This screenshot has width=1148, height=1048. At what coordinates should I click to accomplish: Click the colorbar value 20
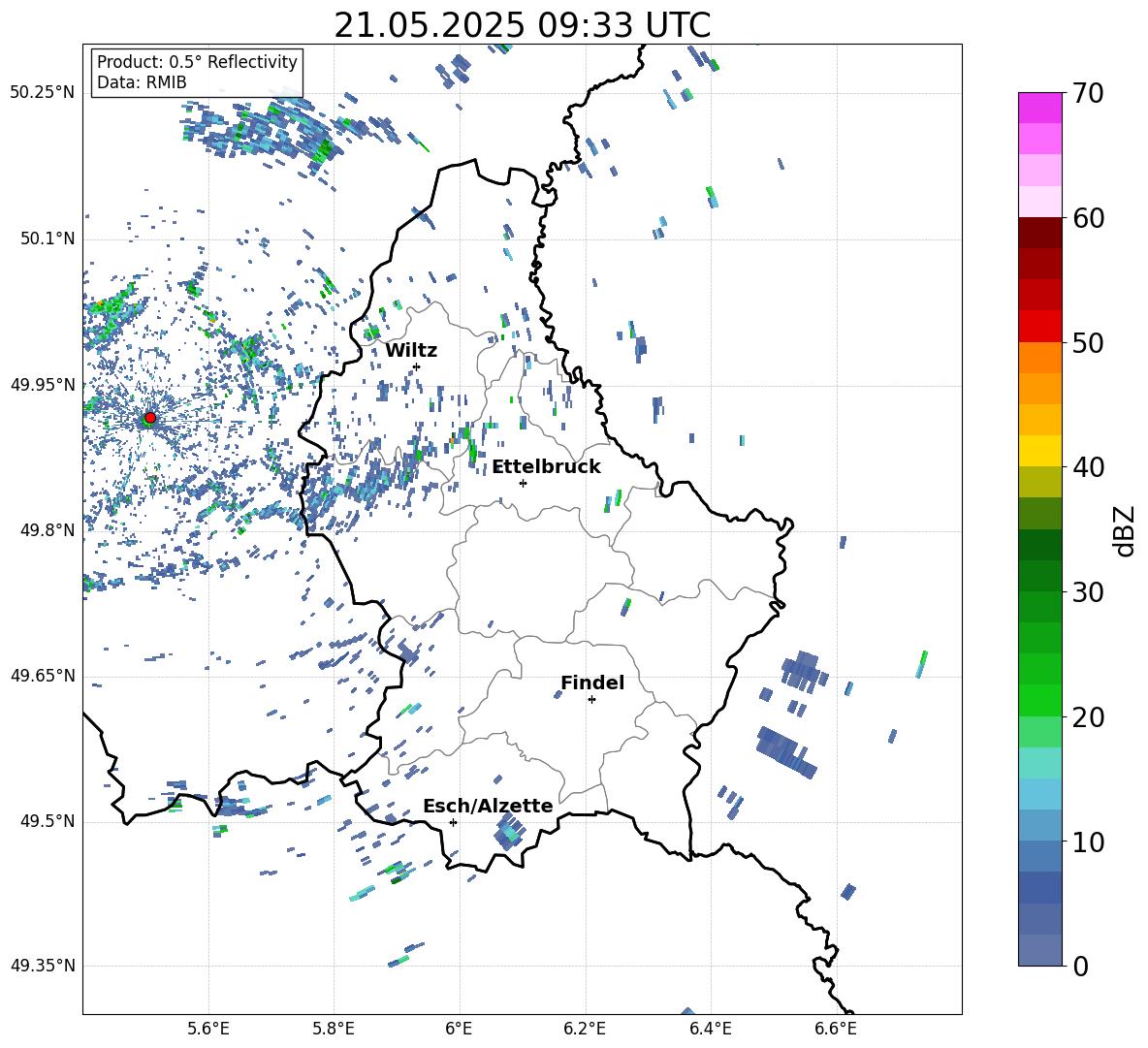(1088, 717)
